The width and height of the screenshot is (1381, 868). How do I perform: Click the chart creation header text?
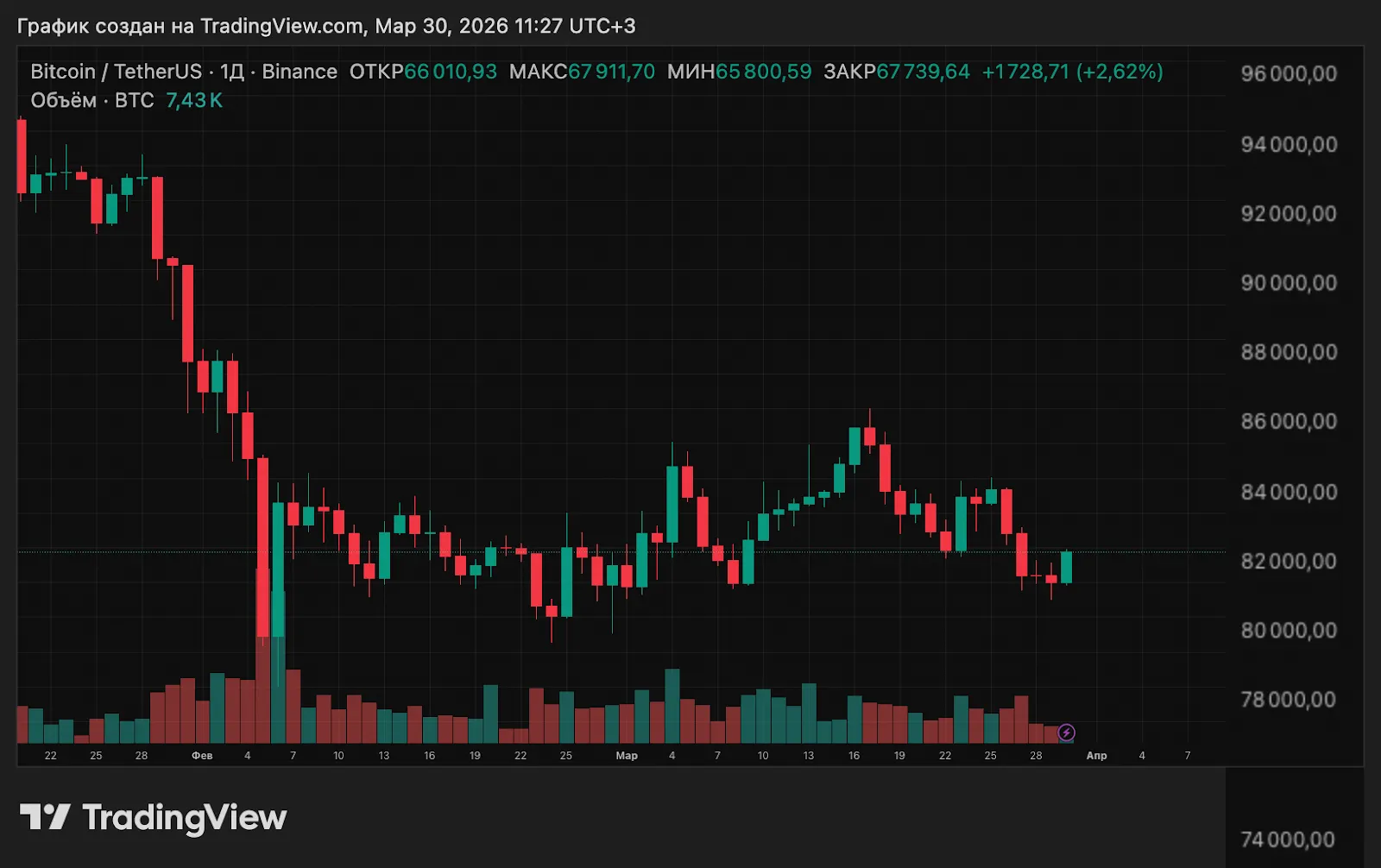tap(326, 26)
